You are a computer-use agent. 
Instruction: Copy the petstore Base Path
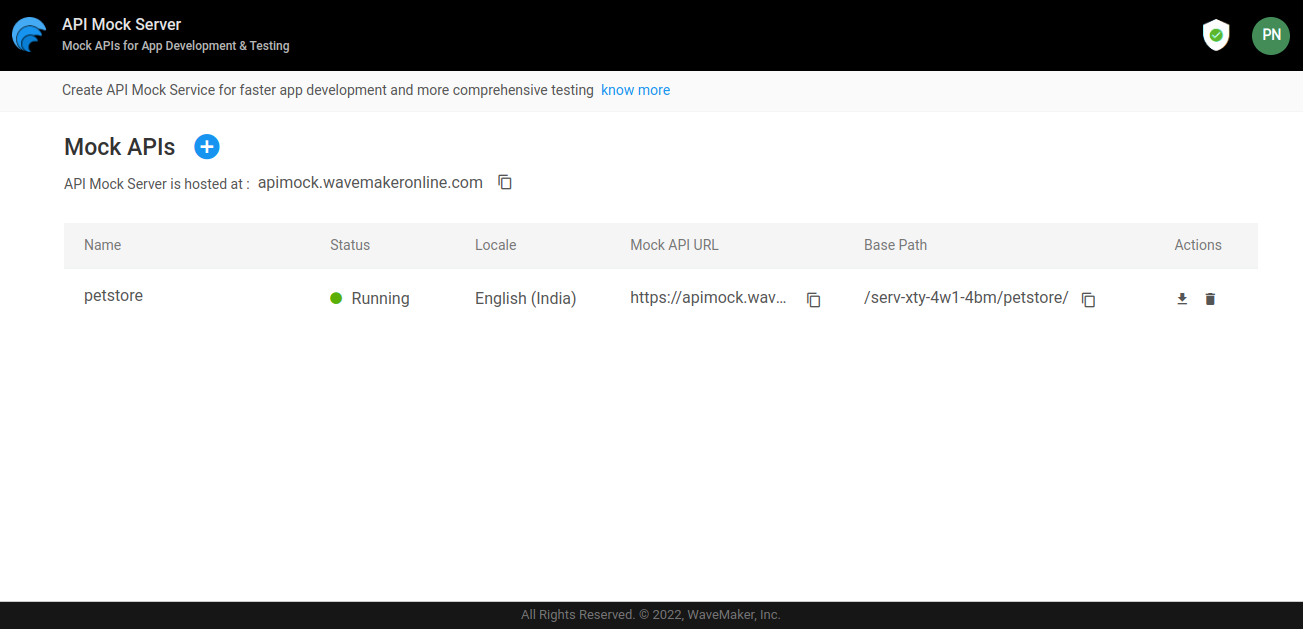[1088, 300]
